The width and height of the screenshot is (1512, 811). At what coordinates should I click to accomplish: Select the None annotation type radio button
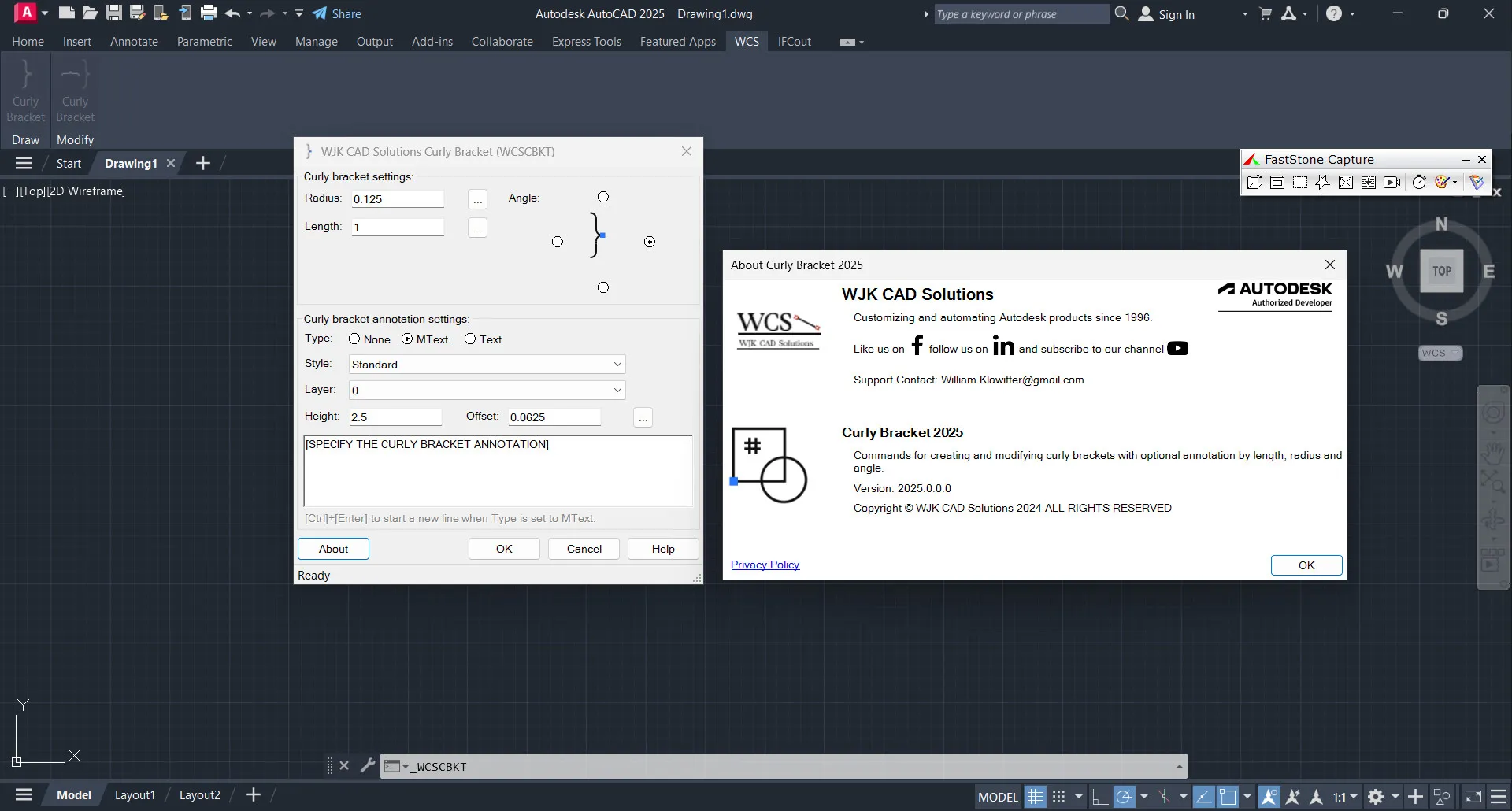(354, 339)
